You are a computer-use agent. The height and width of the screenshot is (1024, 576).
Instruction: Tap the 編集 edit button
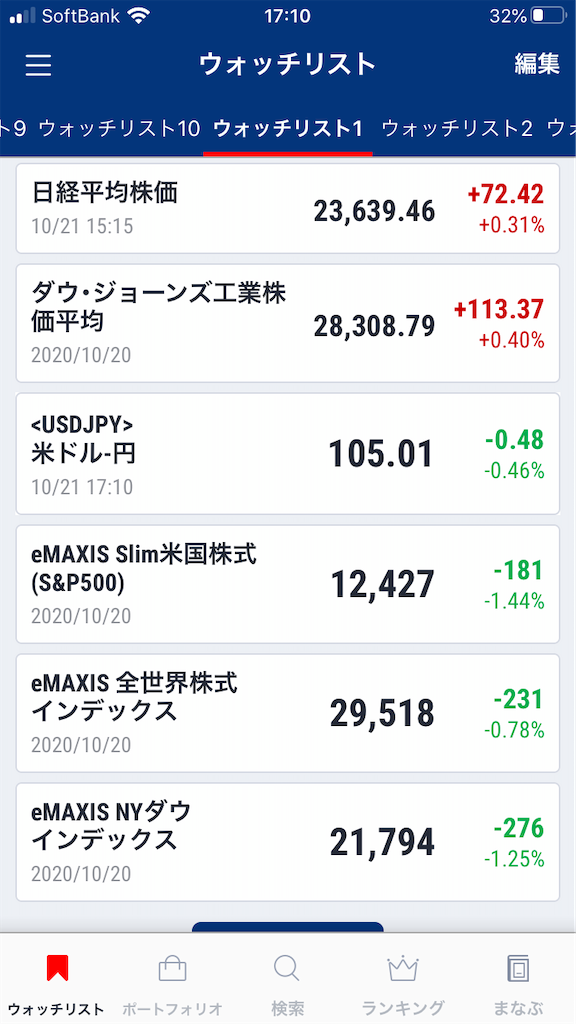[537, 64]
